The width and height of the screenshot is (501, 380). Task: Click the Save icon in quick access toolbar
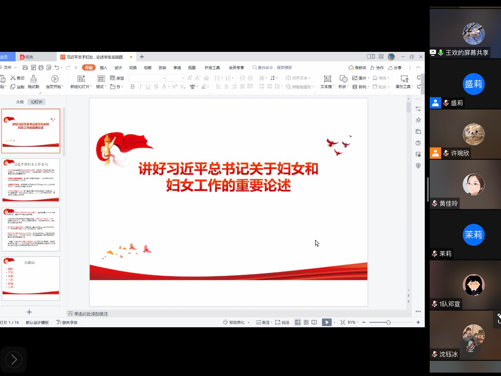(x=25, y=68)
